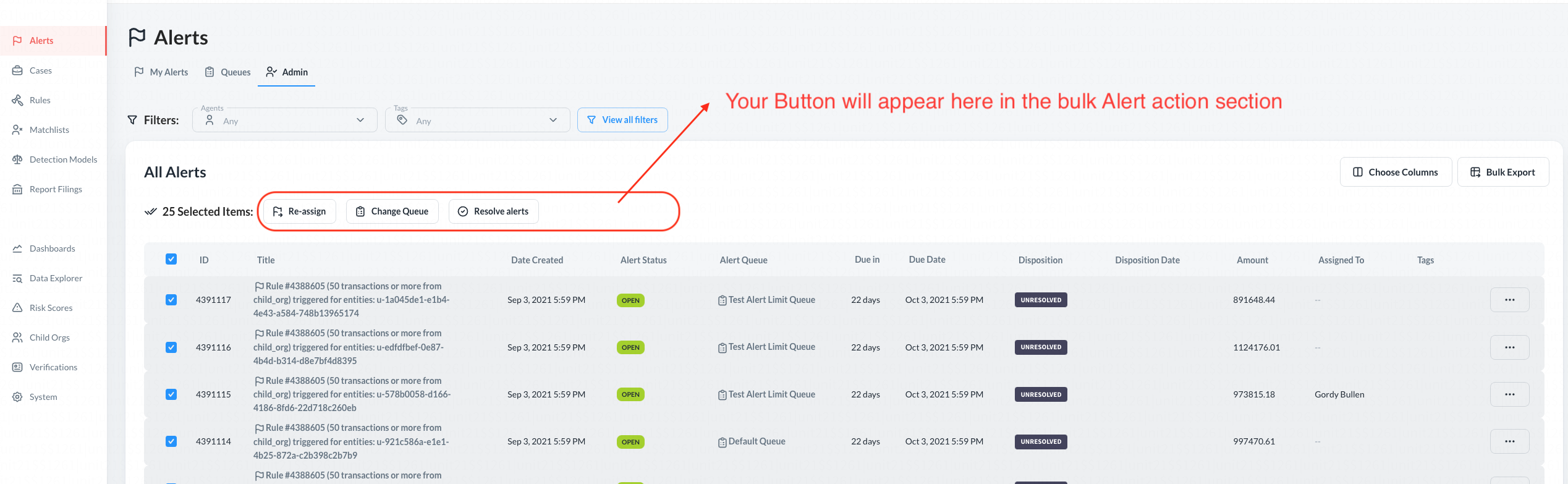The width and height of the screenshot is (1568, 484).
Task: Sort by the Alert Status column
Action: tap(643, 260)
